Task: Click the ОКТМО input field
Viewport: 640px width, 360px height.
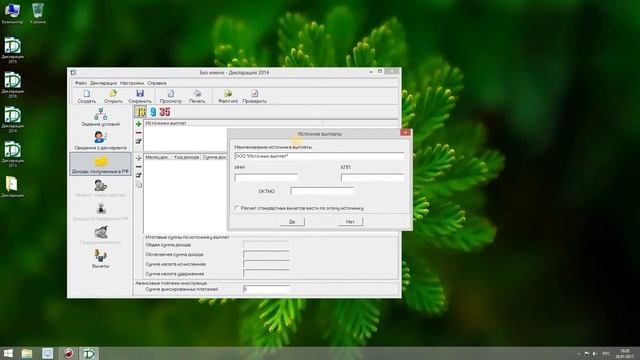Action: pos(322,191)
